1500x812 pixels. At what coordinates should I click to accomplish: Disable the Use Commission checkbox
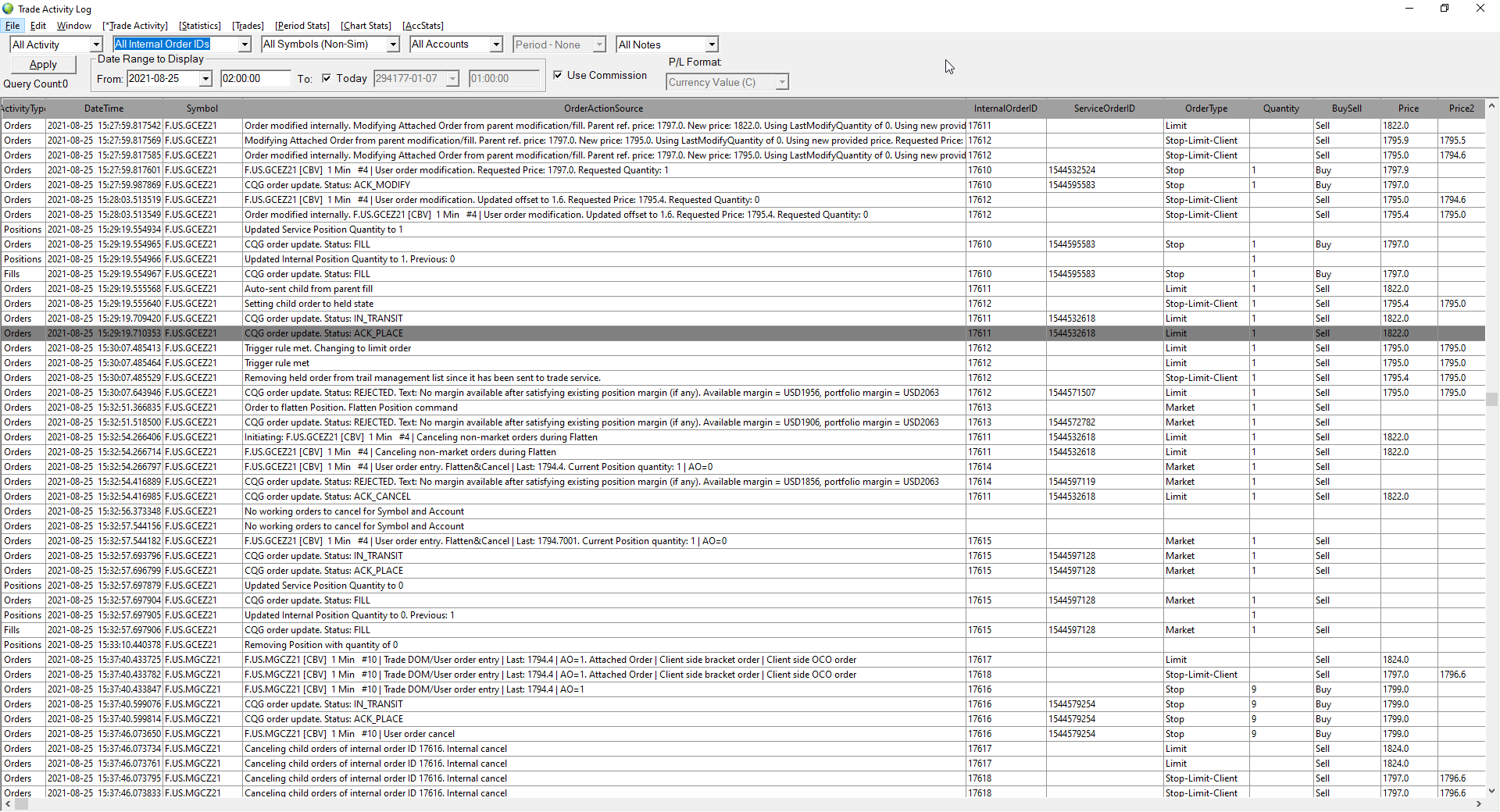pyautogui.click(x=558, y=75)
